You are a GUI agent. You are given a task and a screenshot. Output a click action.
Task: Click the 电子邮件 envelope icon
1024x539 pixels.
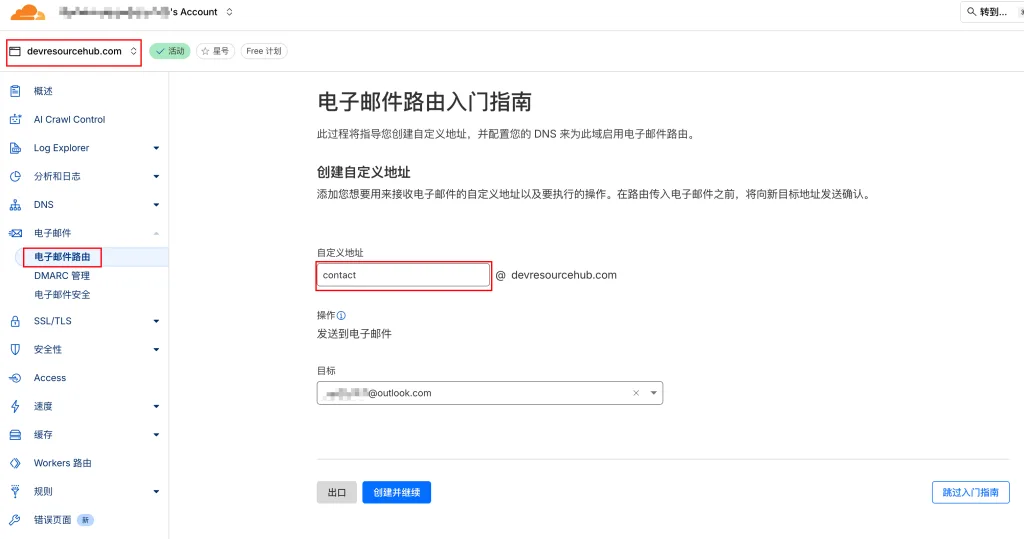pos(15,233)
